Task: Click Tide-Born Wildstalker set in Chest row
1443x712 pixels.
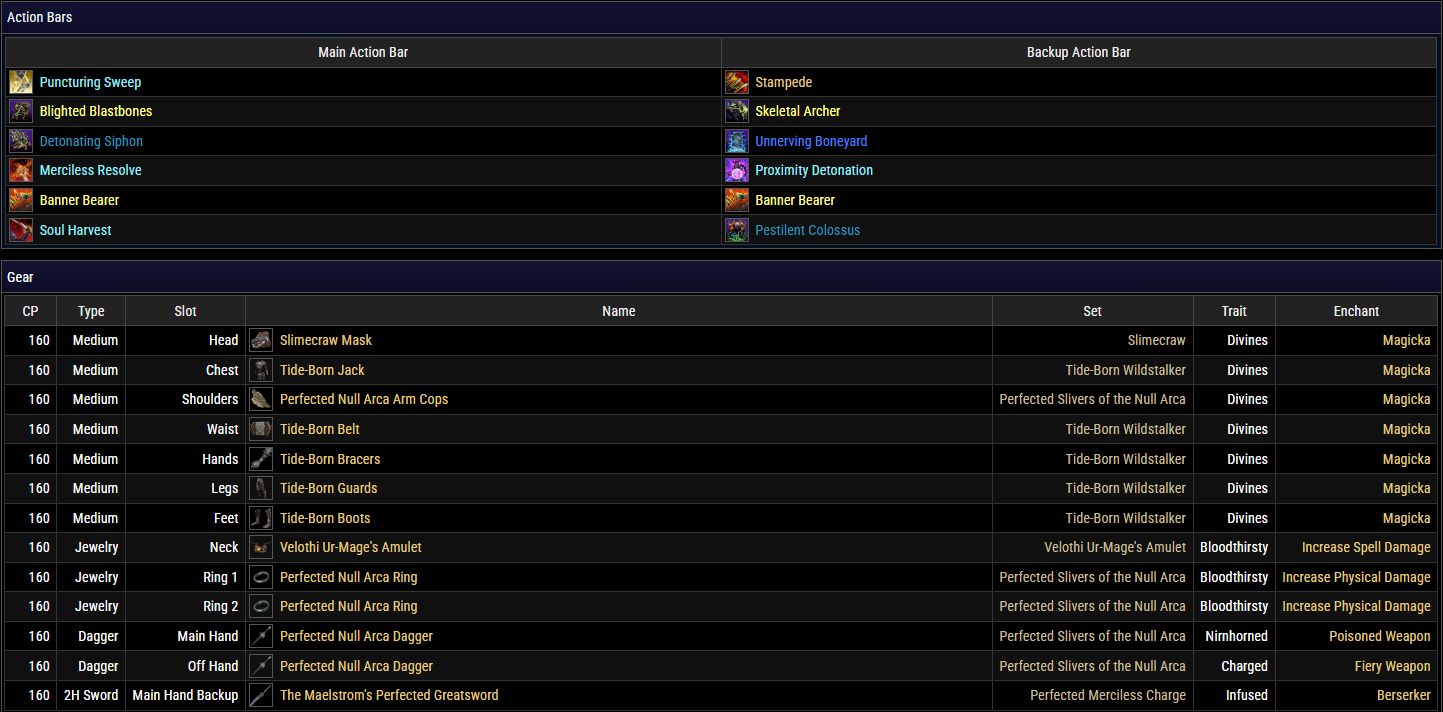Action: [1126, 370]
